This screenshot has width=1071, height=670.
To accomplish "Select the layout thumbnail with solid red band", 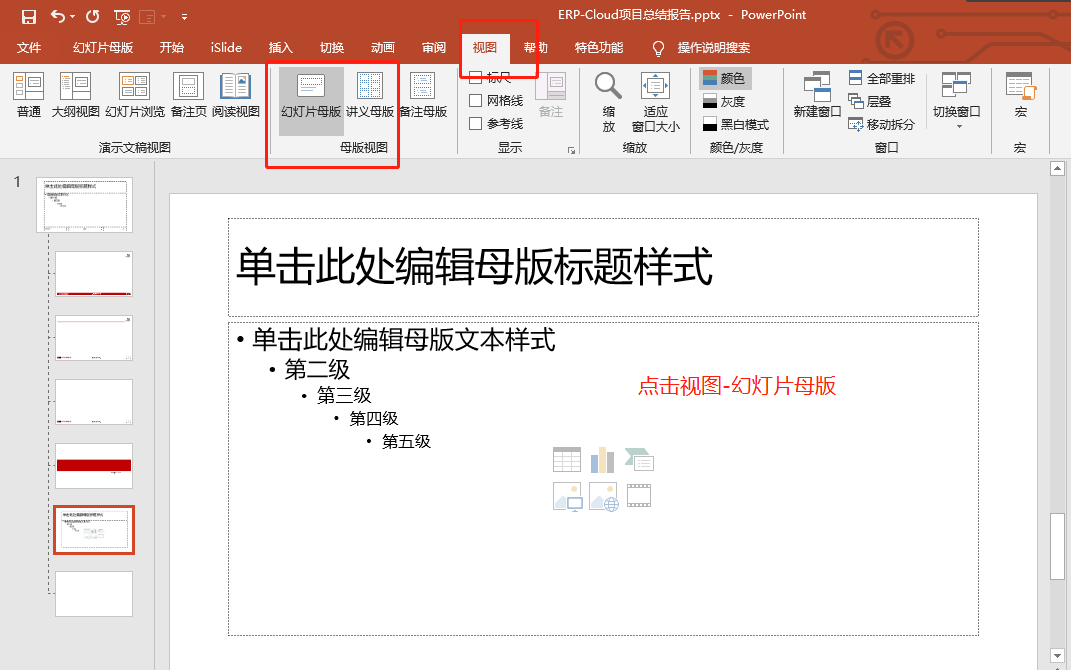I will (94, 466).
